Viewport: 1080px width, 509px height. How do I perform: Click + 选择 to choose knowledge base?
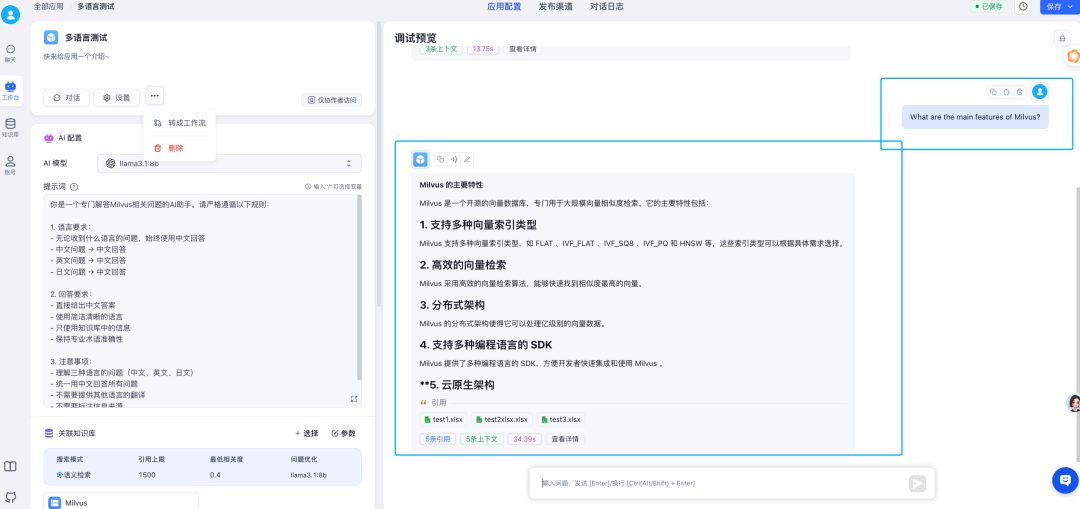click(x=307, y=433)
